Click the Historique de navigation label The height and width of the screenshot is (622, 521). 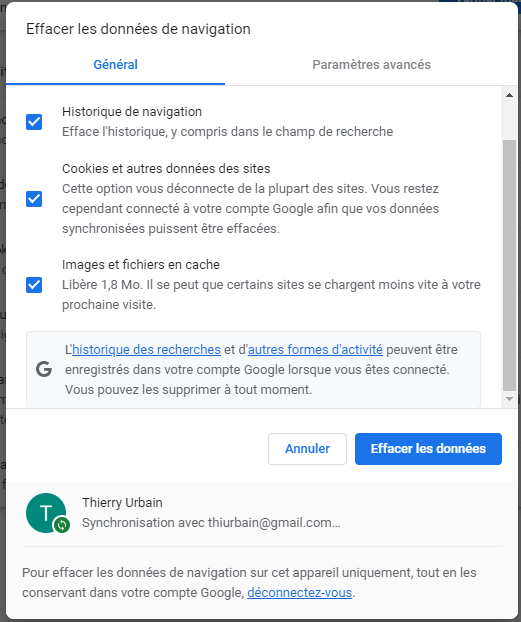(x=132, y=112)
